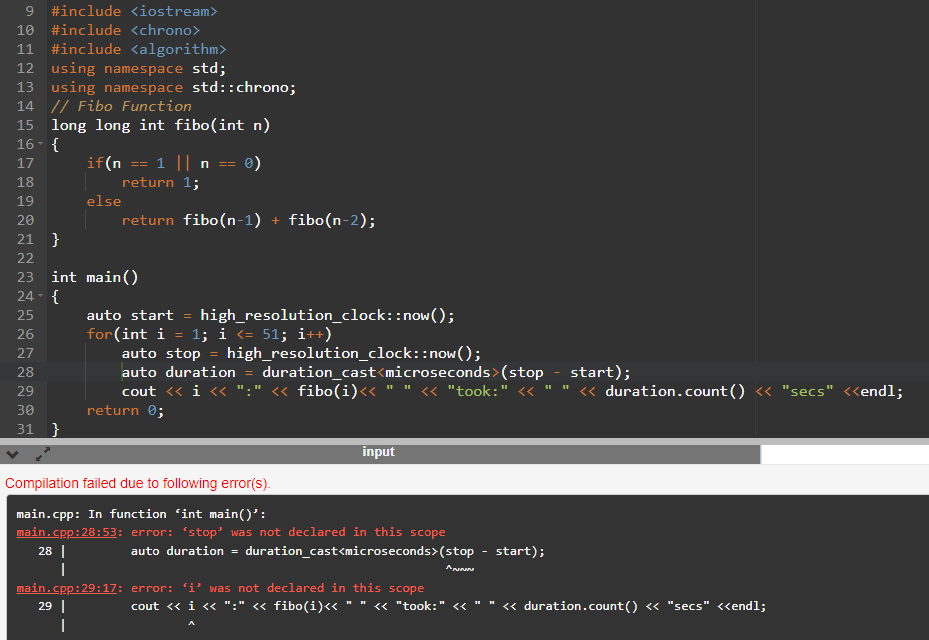Collapse the main function using line 24 fold arrow
This screenshot has height=640, width=929.
(40, 296)
